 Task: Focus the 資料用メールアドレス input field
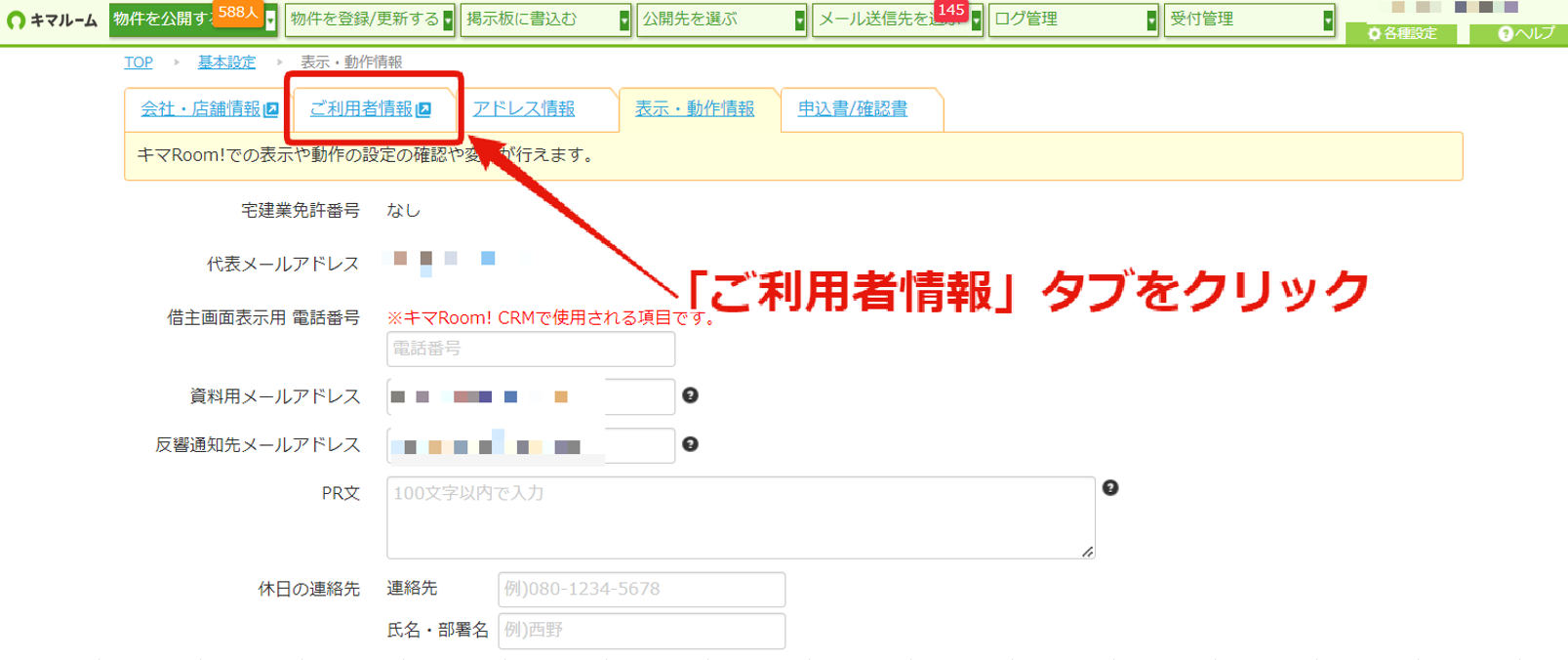[x=531, y=396]
